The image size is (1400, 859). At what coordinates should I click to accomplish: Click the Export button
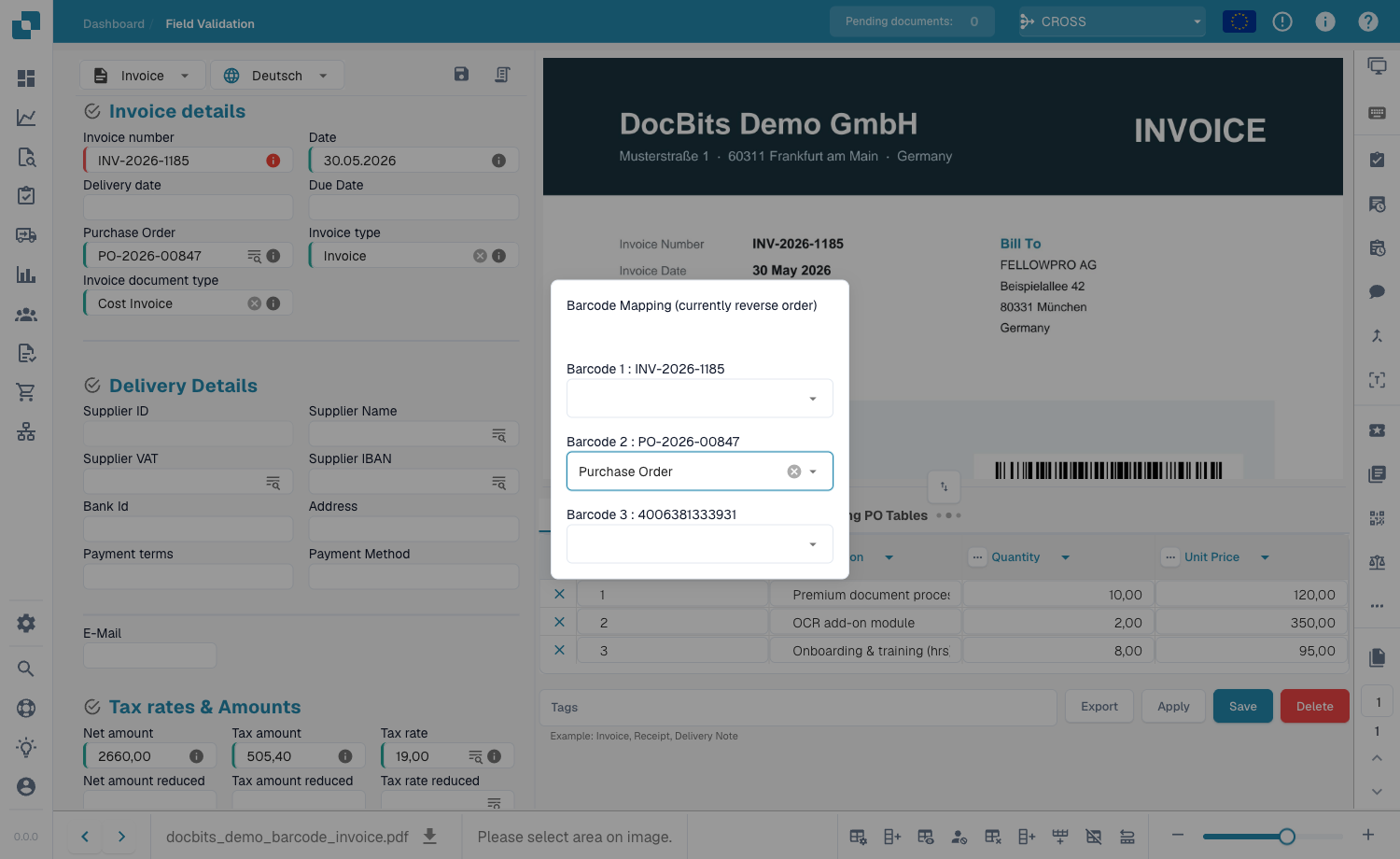click(1099, 707)
